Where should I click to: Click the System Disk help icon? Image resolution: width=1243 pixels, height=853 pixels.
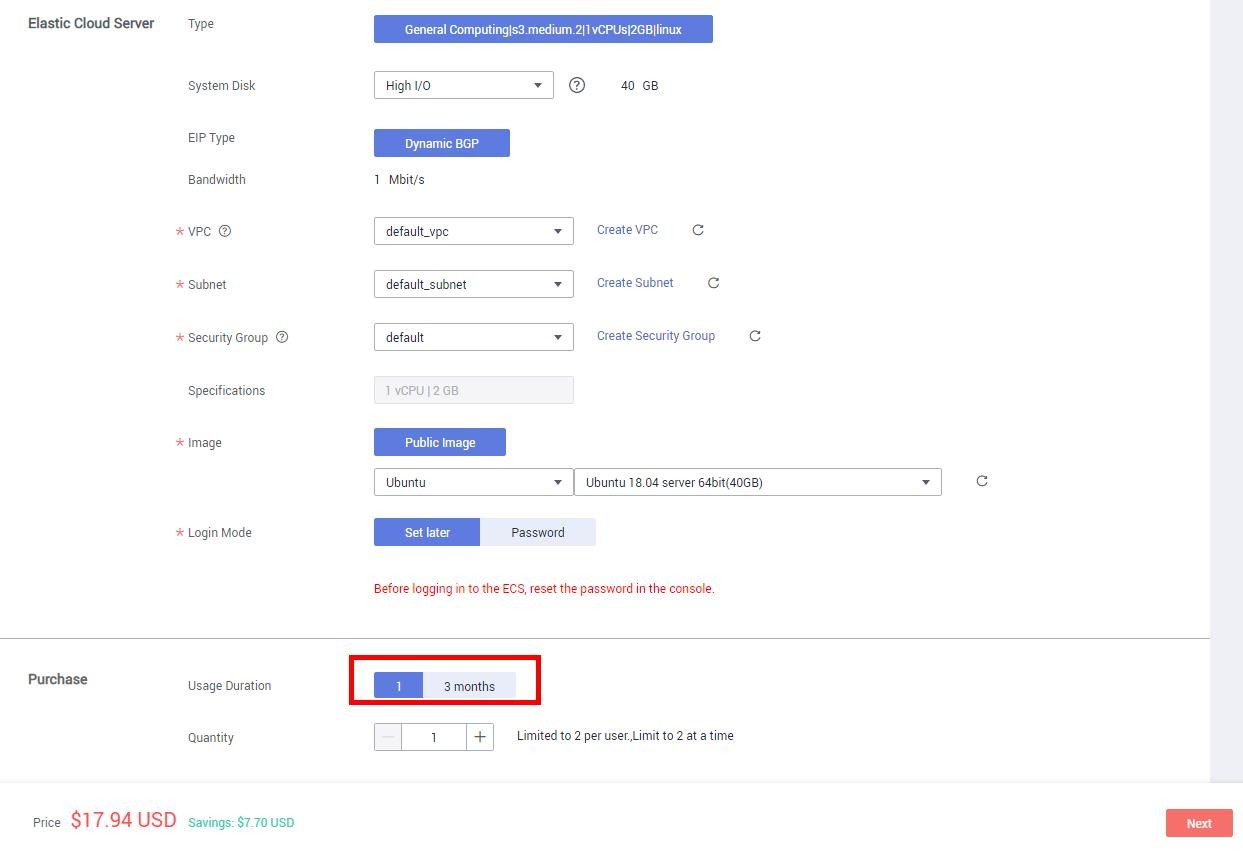[x=577, y=85]
